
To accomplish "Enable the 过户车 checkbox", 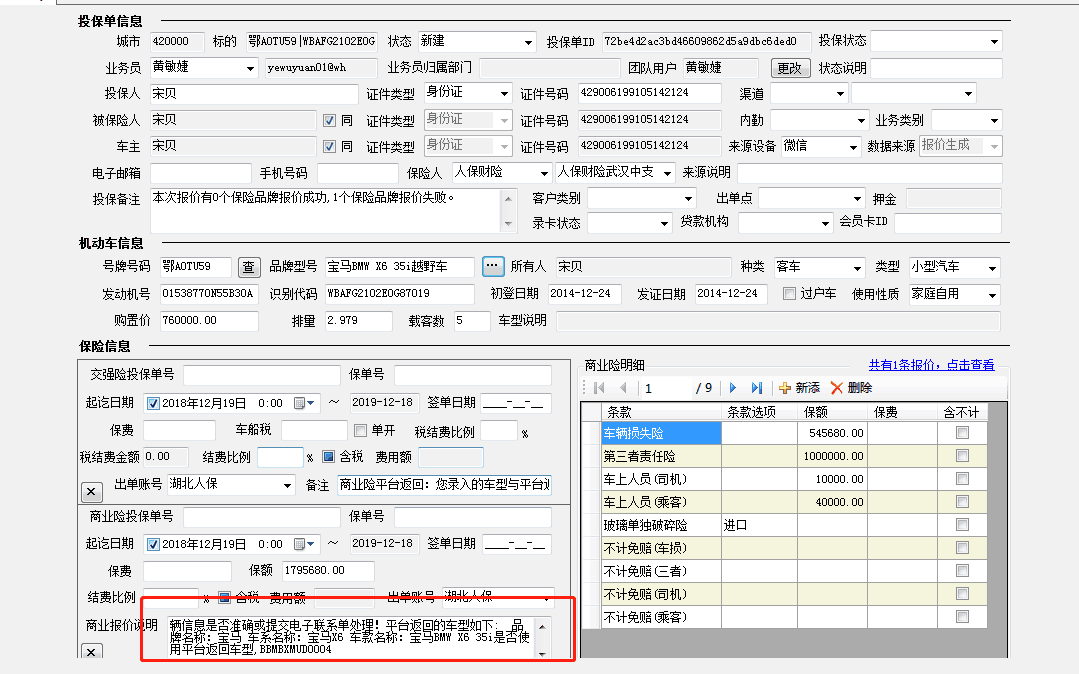I will pos(789,294).
